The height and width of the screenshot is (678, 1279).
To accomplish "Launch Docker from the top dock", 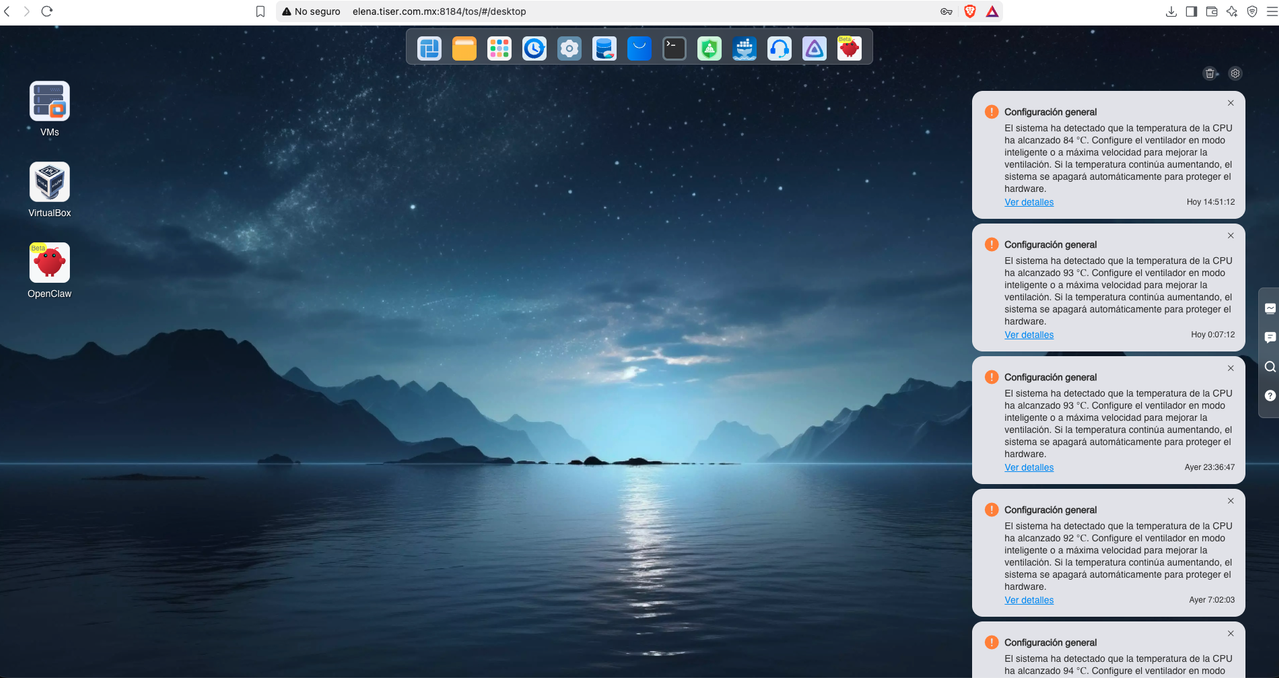I will click(x=745, y=48).
